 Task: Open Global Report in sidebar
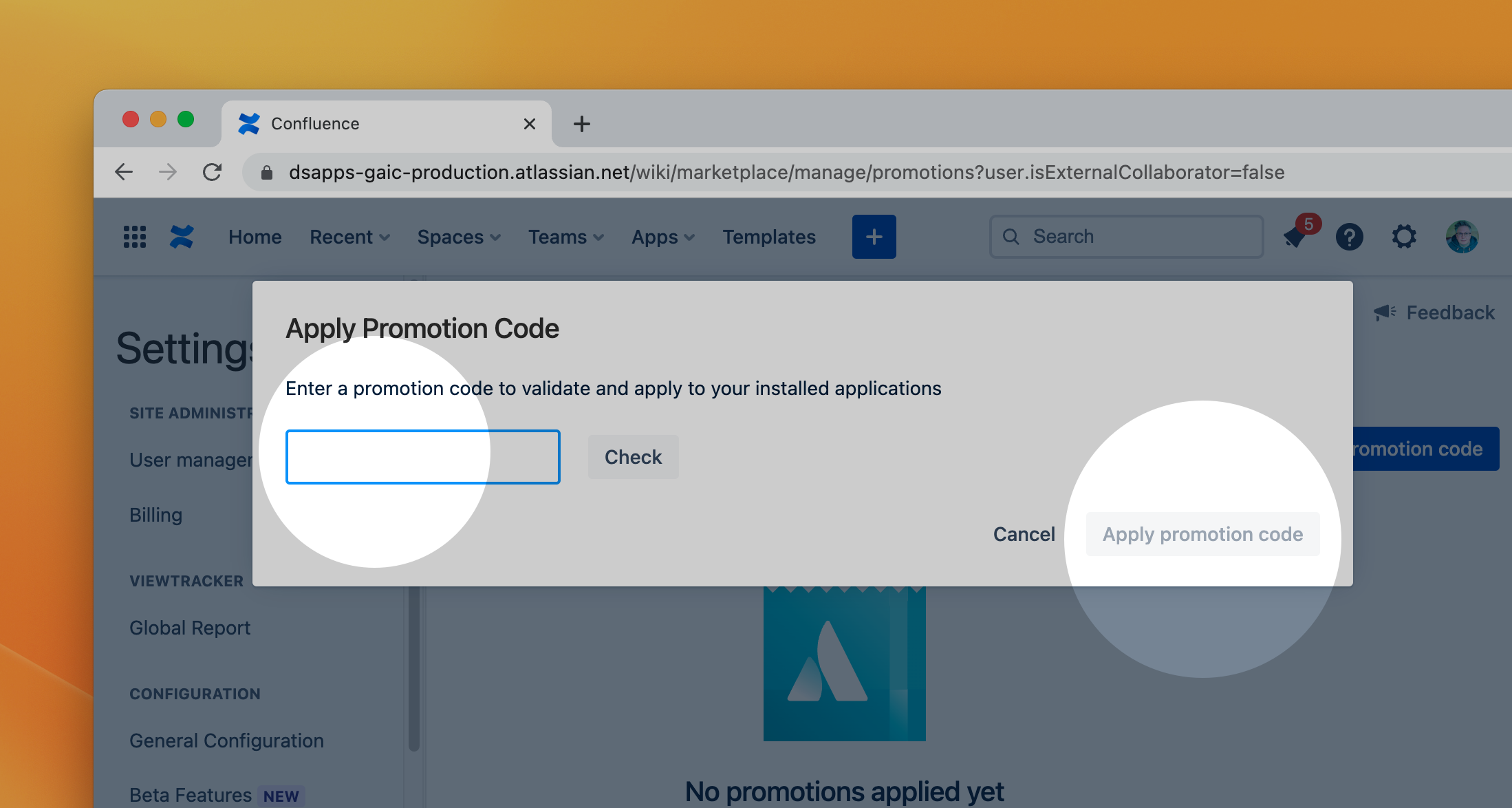tap(190, 628)
